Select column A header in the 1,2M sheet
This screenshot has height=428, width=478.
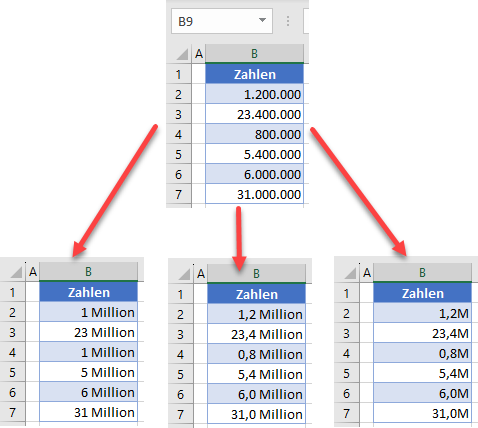367,273
